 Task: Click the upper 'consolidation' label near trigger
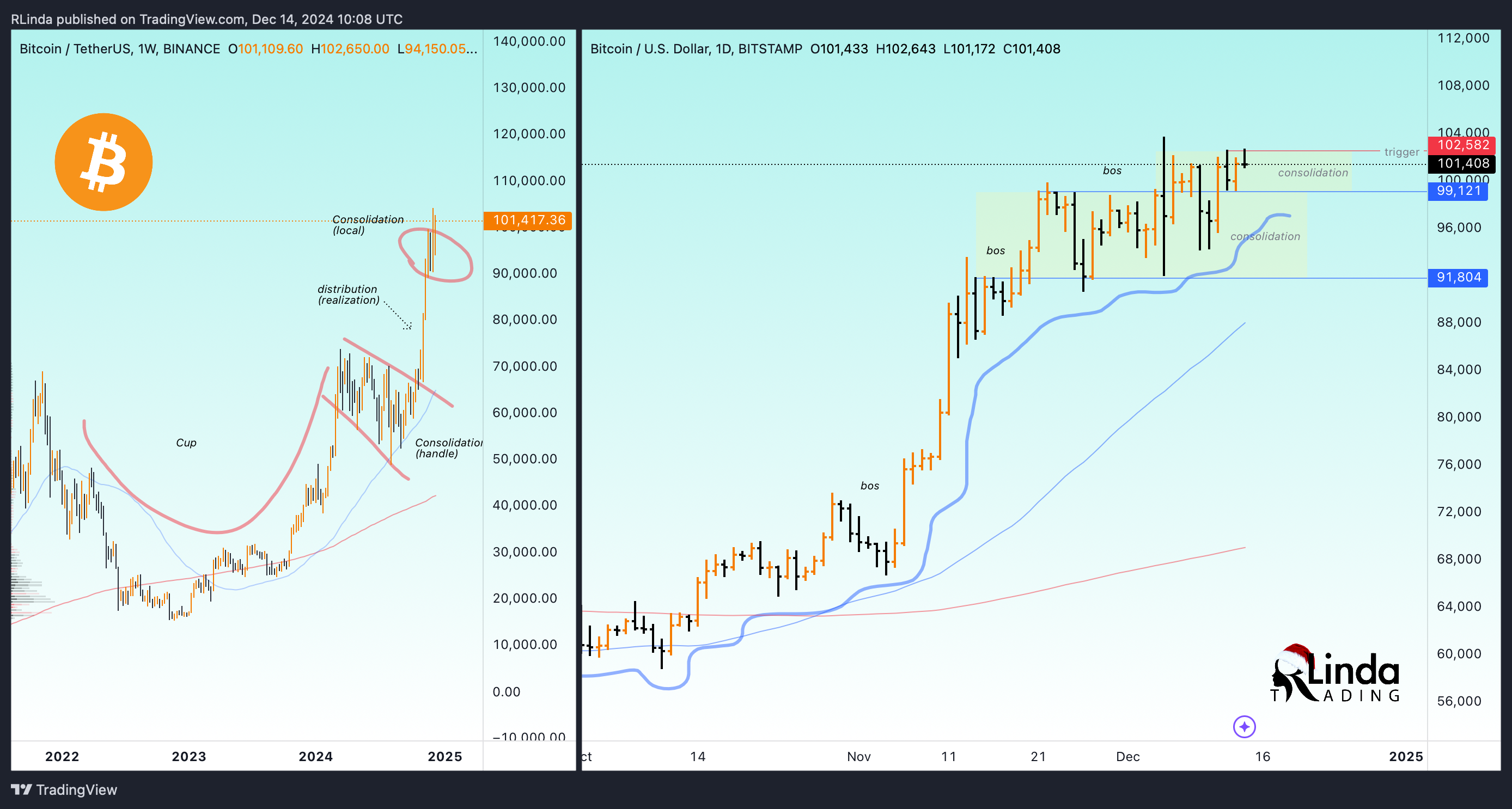1313,173
